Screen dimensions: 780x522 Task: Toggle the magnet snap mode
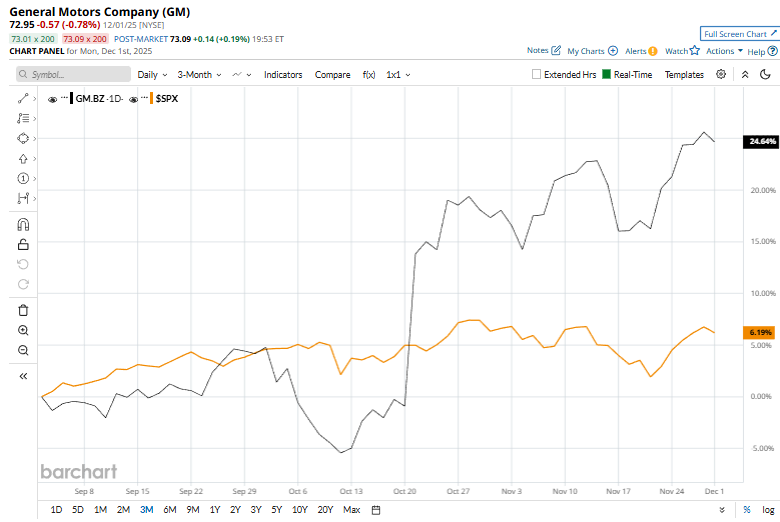[23, 225]
